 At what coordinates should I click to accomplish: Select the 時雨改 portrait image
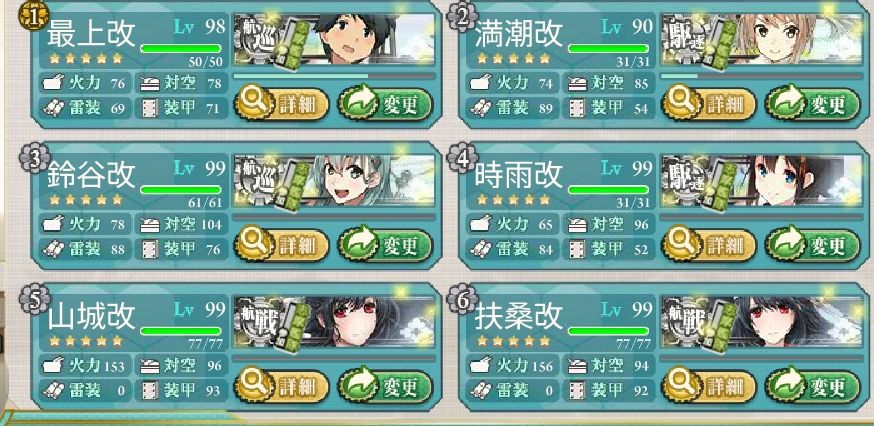pos(761,181)
